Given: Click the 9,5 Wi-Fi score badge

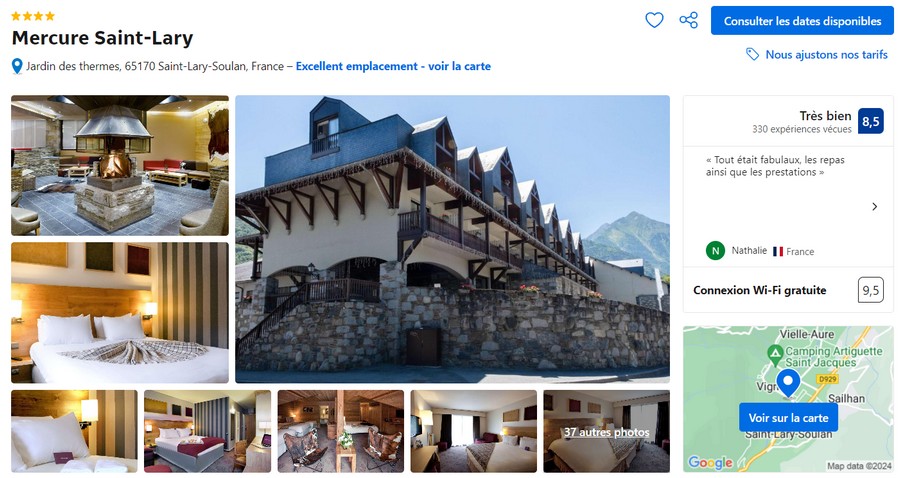Looking at the screenshot, I should 871,290.
